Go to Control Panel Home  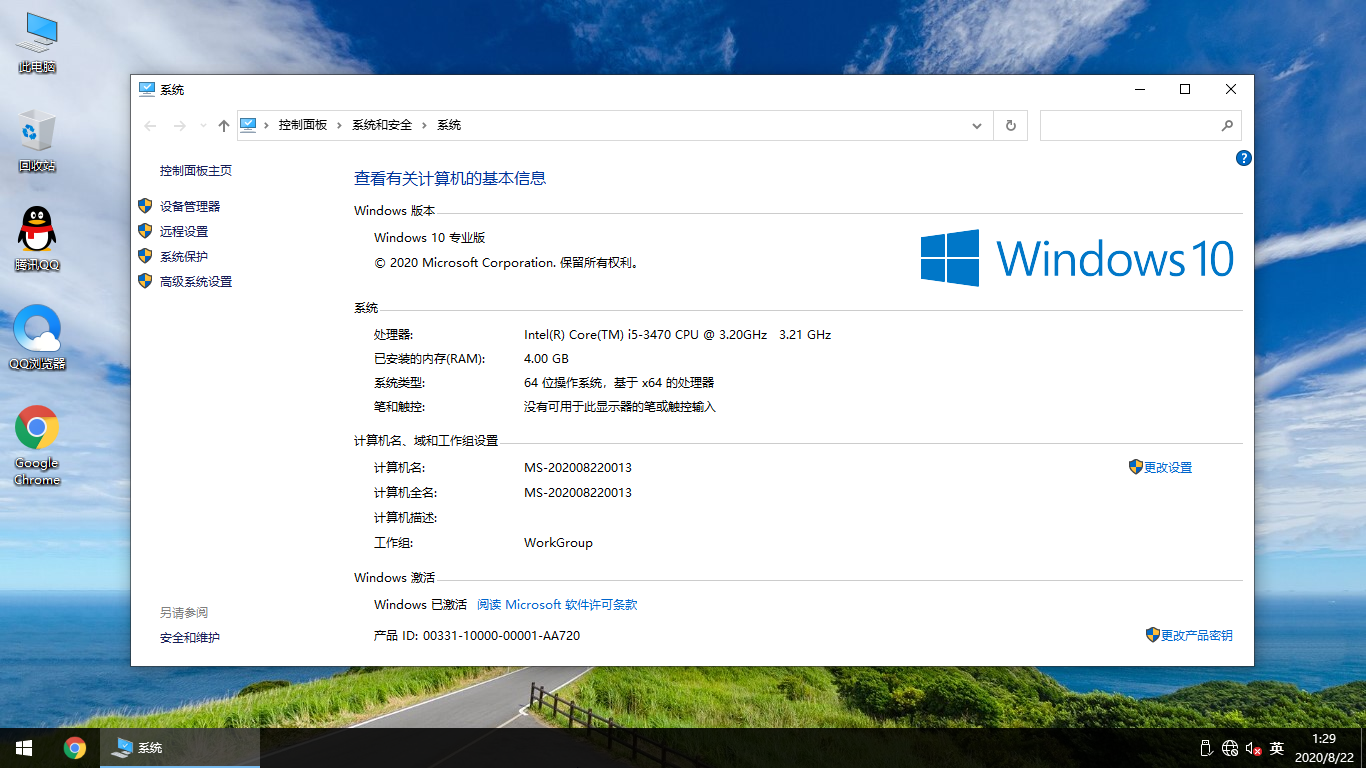[196, 170]
